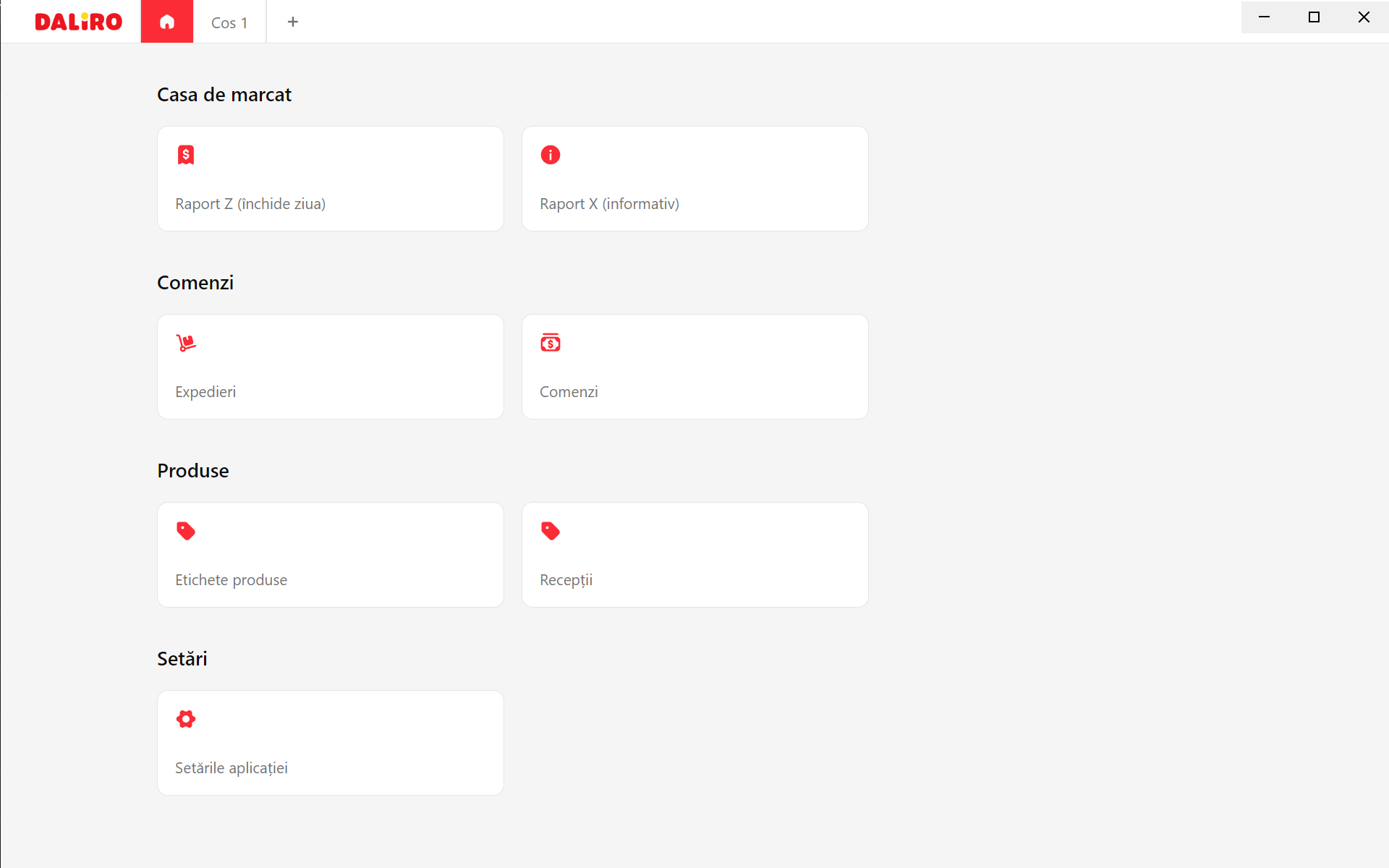Click the hand truck Expedieri icon
Screen dimensions: 1389x868
pyautogui.click(x=186, y=343)
